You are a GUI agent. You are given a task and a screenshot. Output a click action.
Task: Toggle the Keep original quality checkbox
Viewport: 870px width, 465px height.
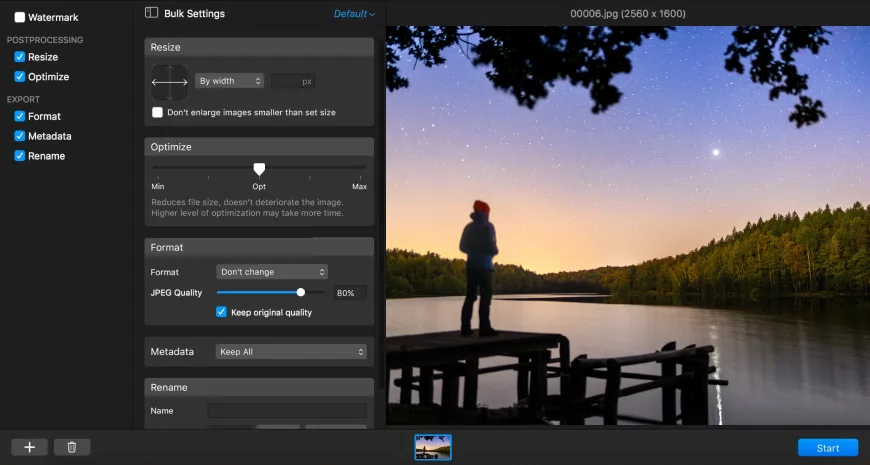221,312
